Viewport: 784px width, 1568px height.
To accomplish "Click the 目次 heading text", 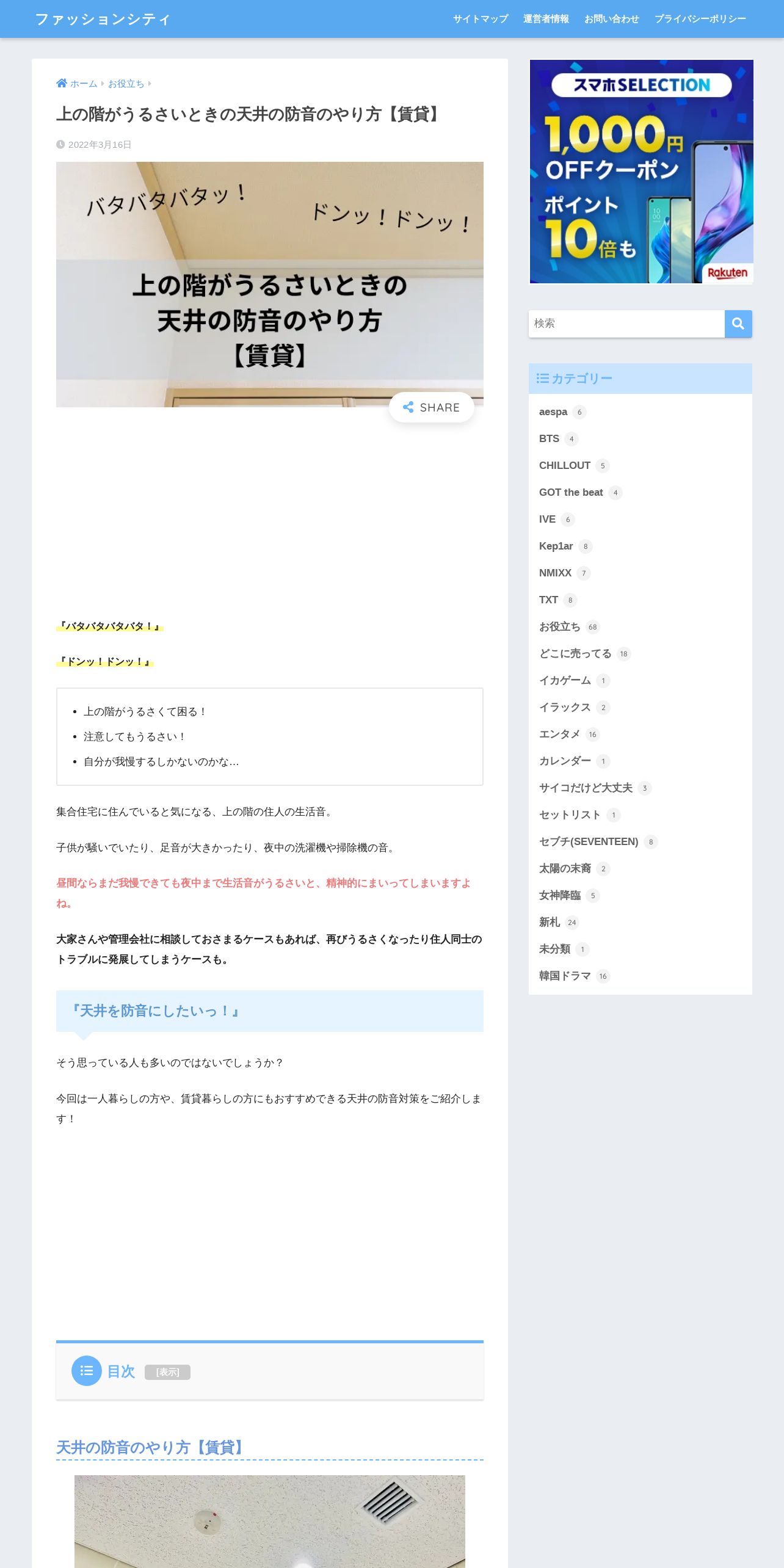I will [x=121, y=1371].
